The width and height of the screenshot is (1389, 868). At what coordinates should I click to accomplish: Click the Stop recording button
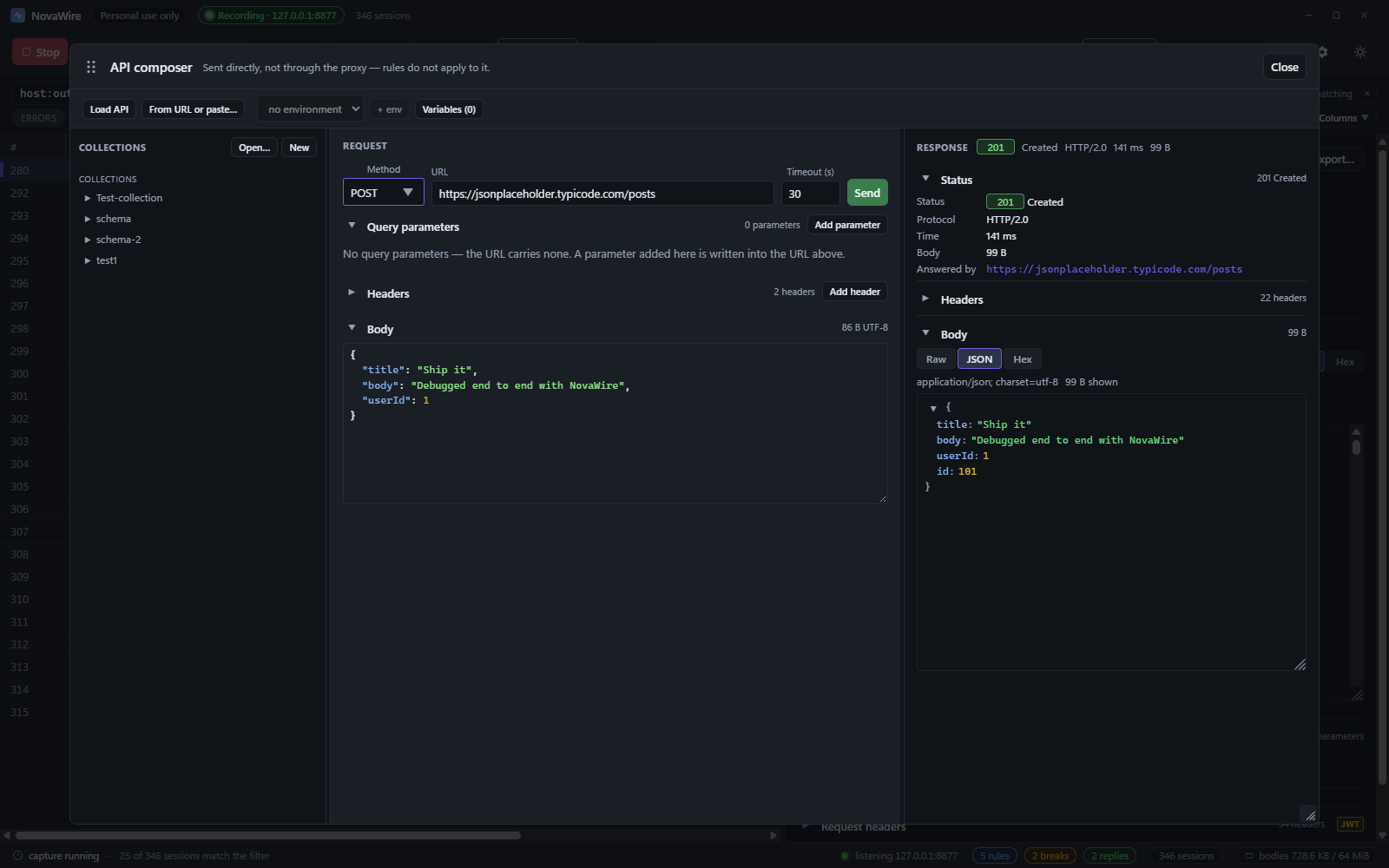(x=40, y=52)
